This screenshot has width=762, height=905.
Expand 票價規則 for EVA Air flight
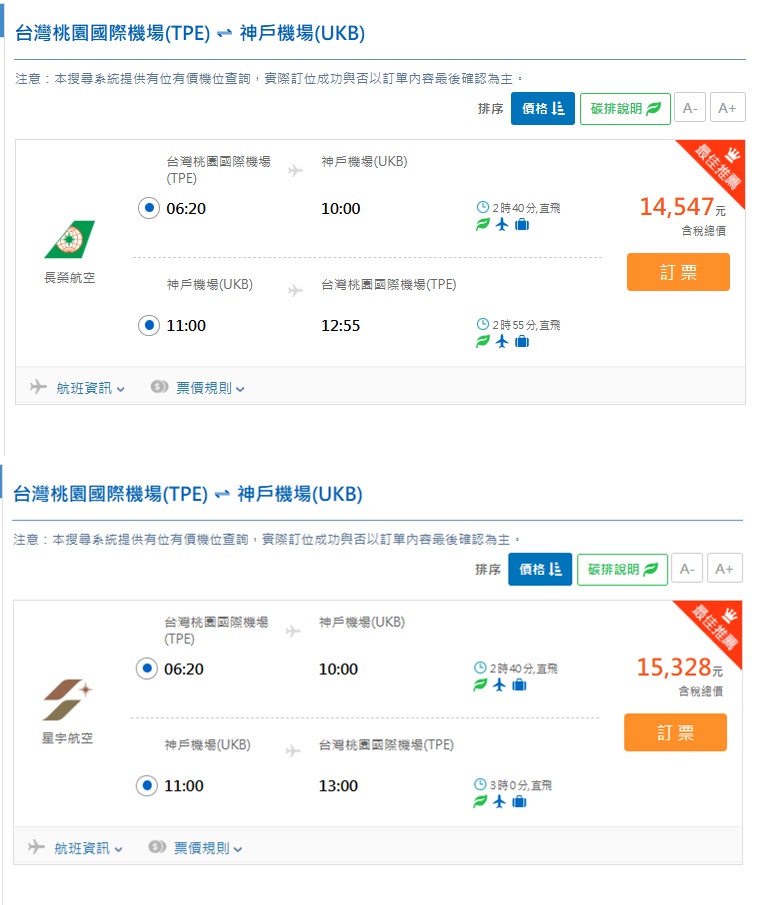point(198,387)
